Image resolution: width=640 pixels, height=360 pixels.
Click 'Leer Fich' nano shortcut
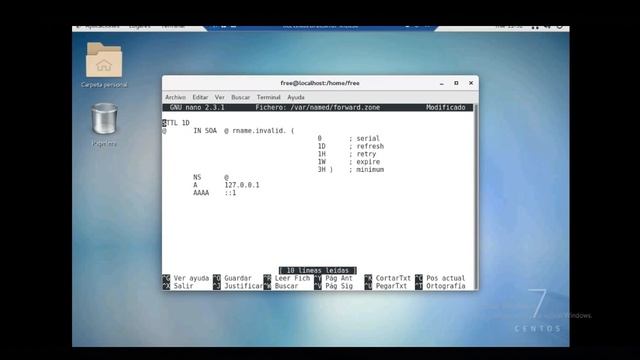tap(292, 278)
